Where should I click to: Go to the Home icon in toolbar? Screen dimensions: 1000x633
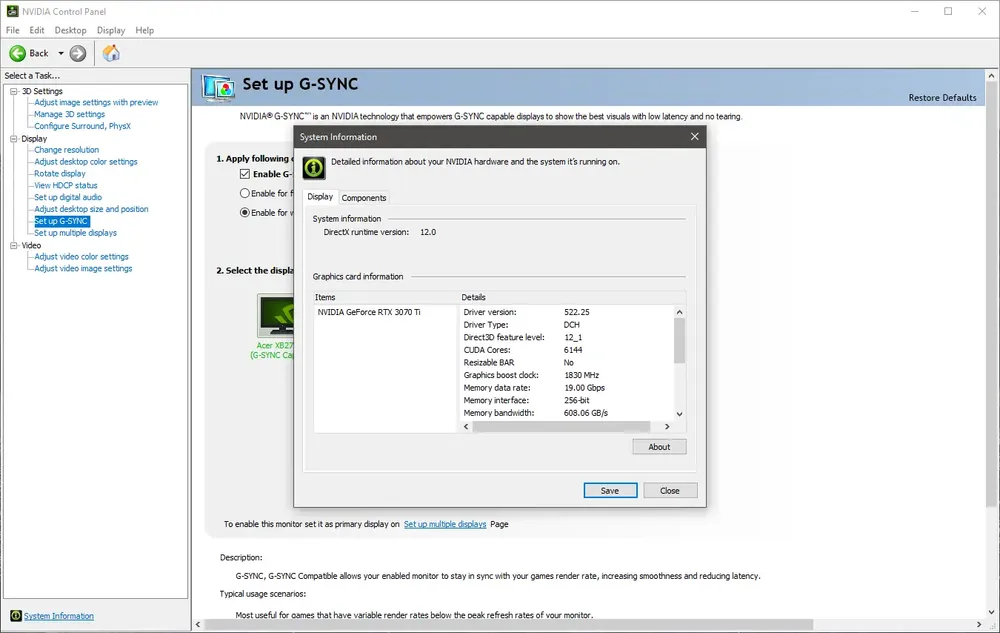111,54
